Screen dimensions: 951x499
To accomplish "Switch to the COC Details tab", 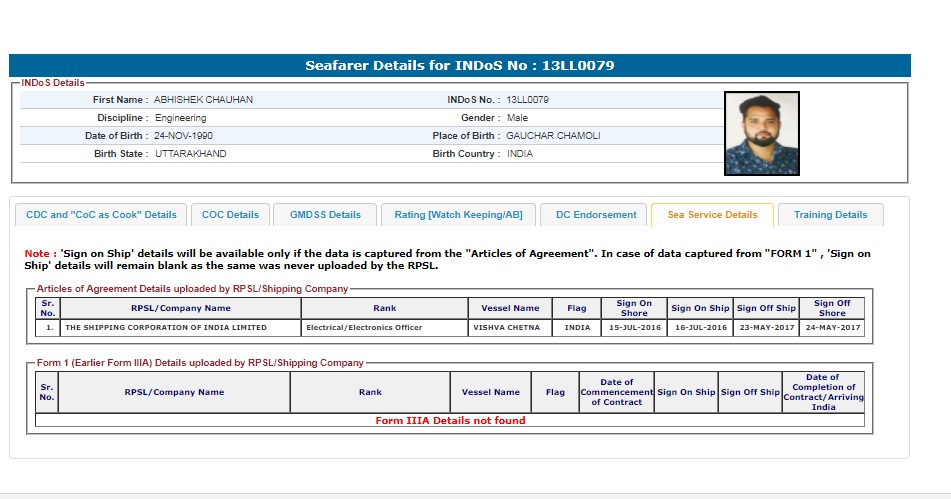I will point(230,215).
